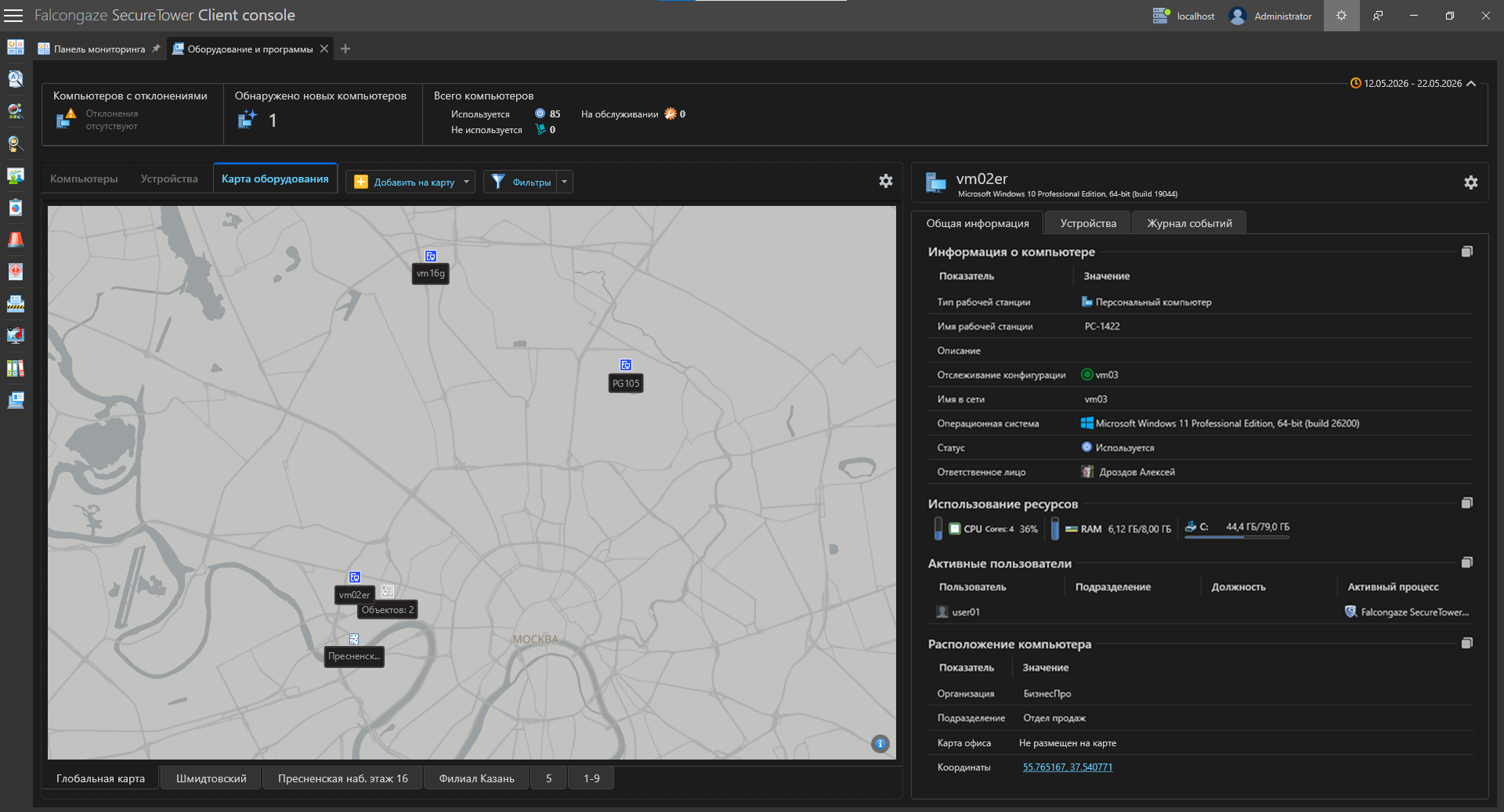Open the Компьютеры tab
1504x812 pixels.
click(84, 179)
